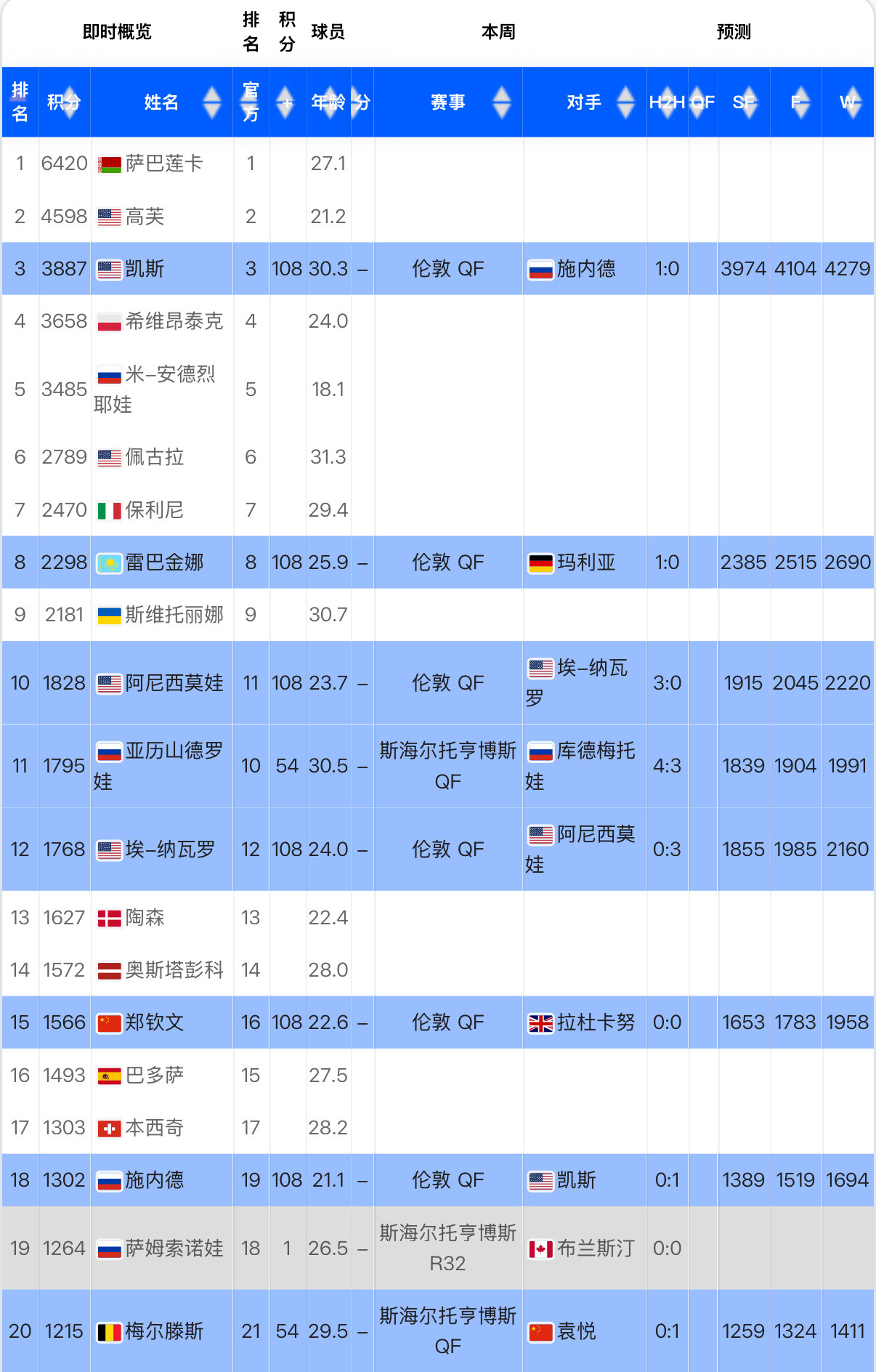Sort by the W prediction column

point(848,102)
